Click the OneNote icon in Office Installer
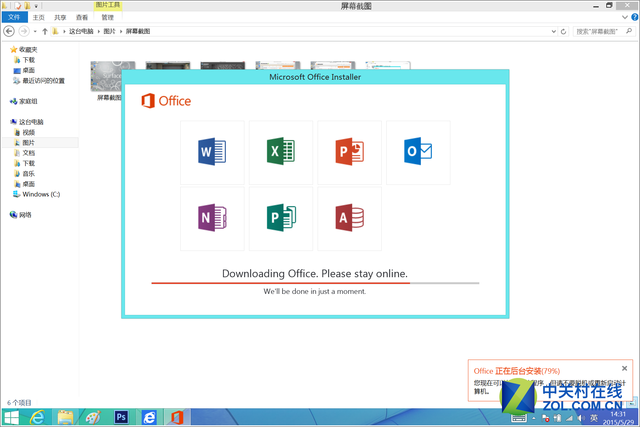The width and height of the screenshot is (640, 427). tap(212, 218)
